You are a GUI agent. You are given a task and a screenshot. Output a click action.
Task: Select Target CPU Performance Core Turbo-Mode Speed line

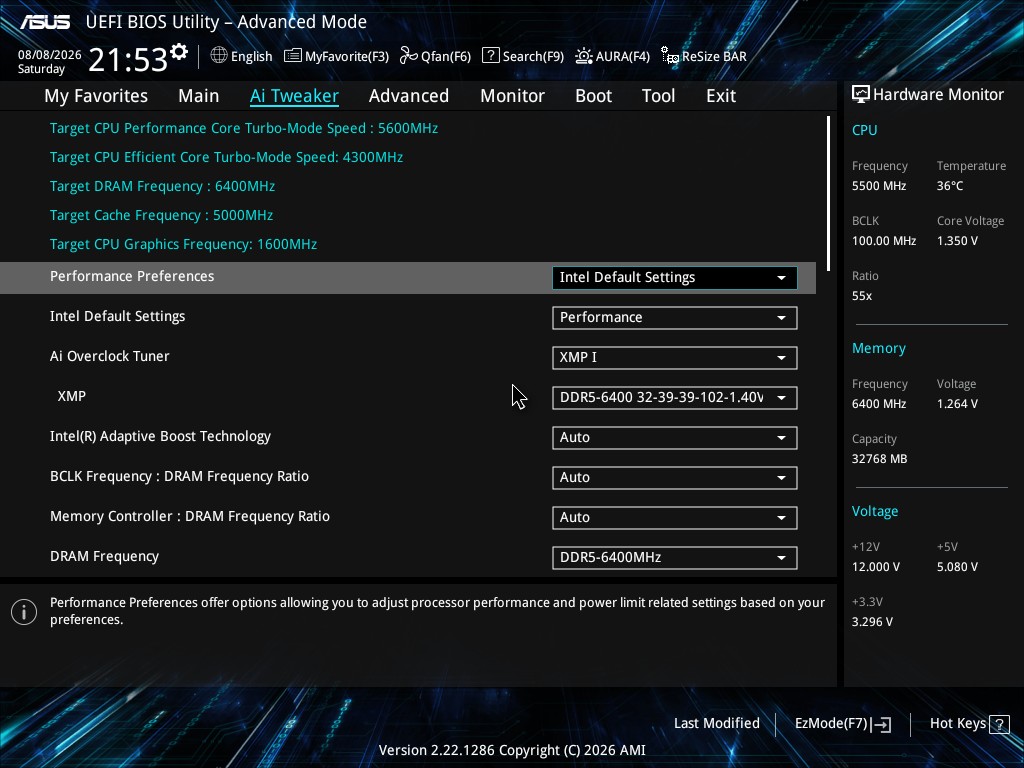point(244,128)
